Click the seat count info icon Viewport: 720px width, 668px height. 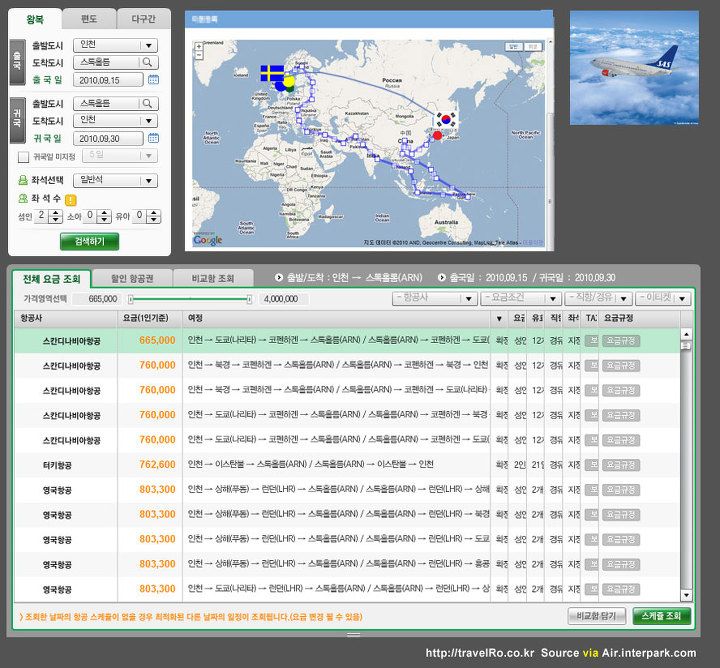pos(71,200)
